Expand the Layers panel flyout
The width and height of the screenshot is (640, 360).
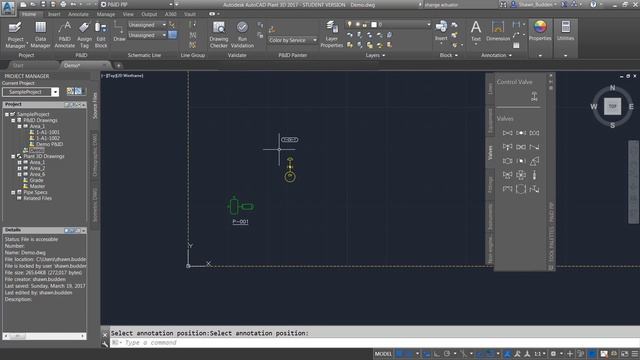[x=375, y=55]
